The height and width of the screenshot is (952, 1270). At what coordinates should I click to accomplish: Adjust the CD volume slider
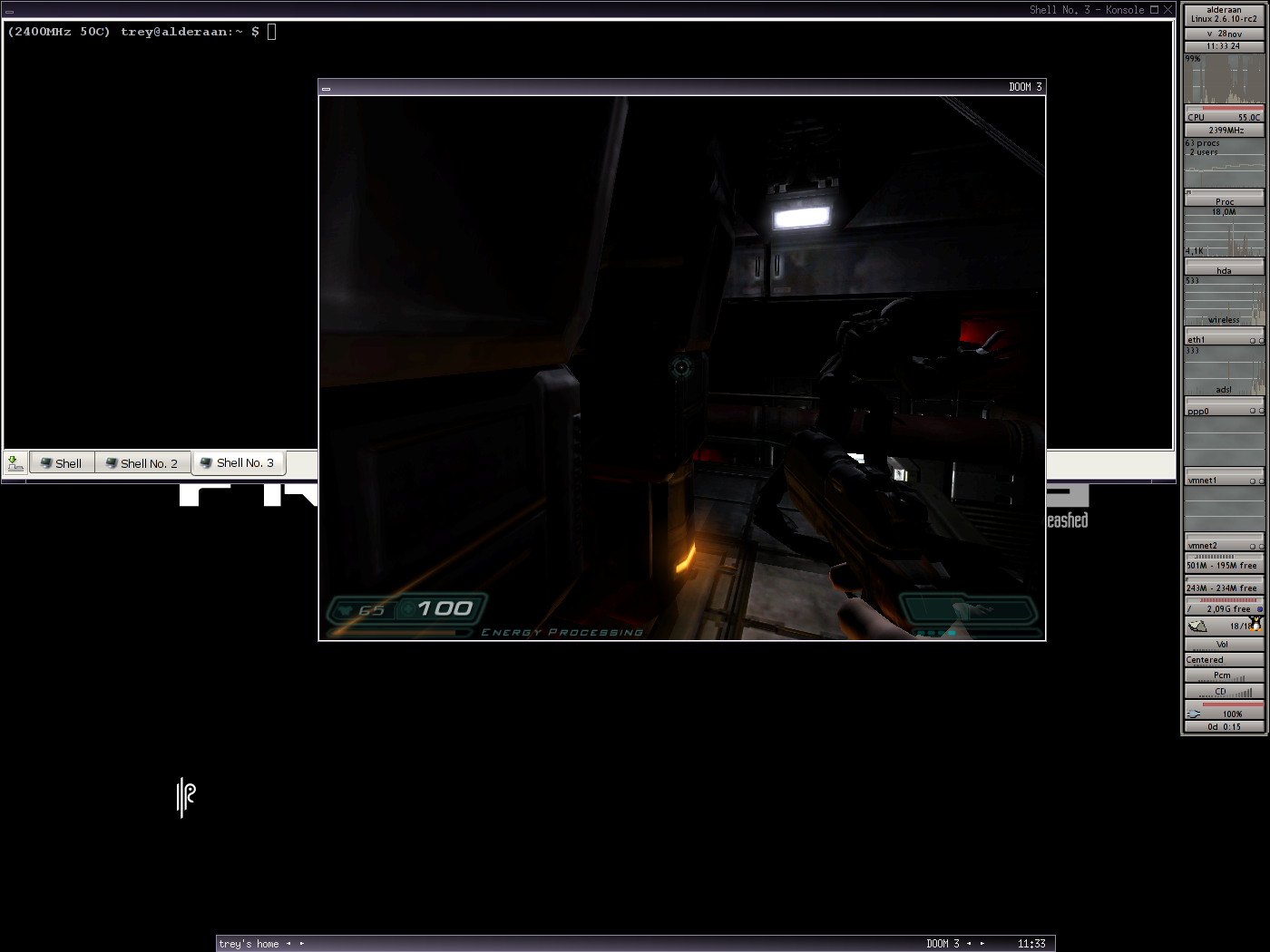[1224, 691]
